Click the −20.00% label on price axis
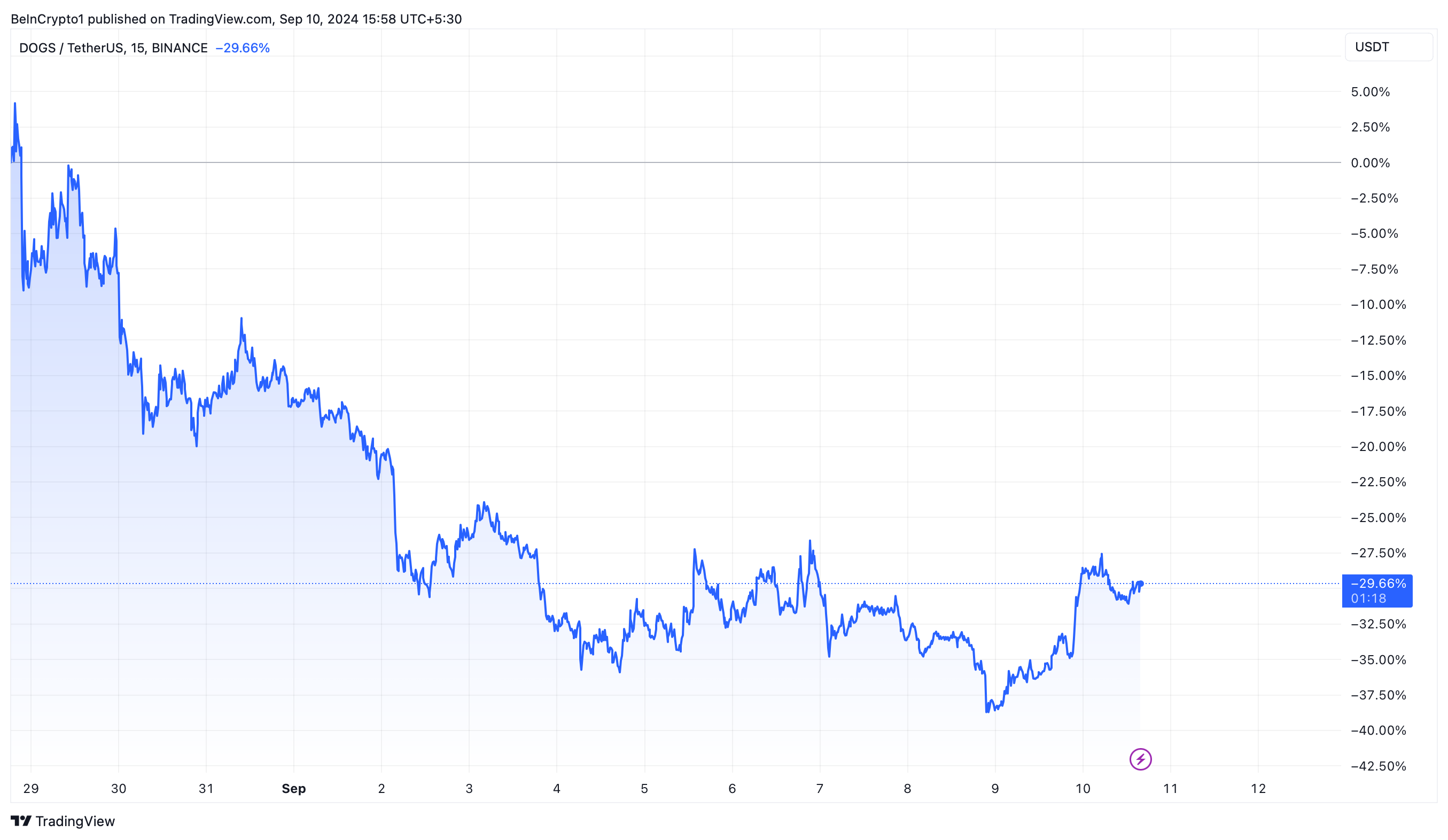 point(1378,446)
